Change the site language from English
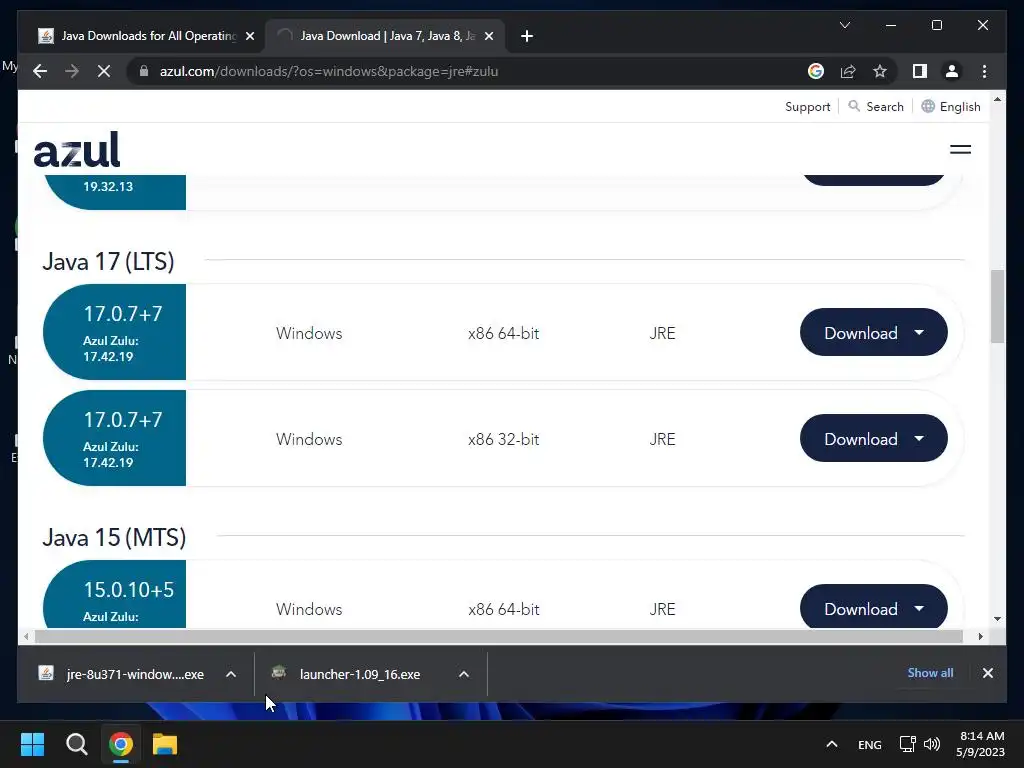Screen dimensions: 1024x768 click(951, 106)
